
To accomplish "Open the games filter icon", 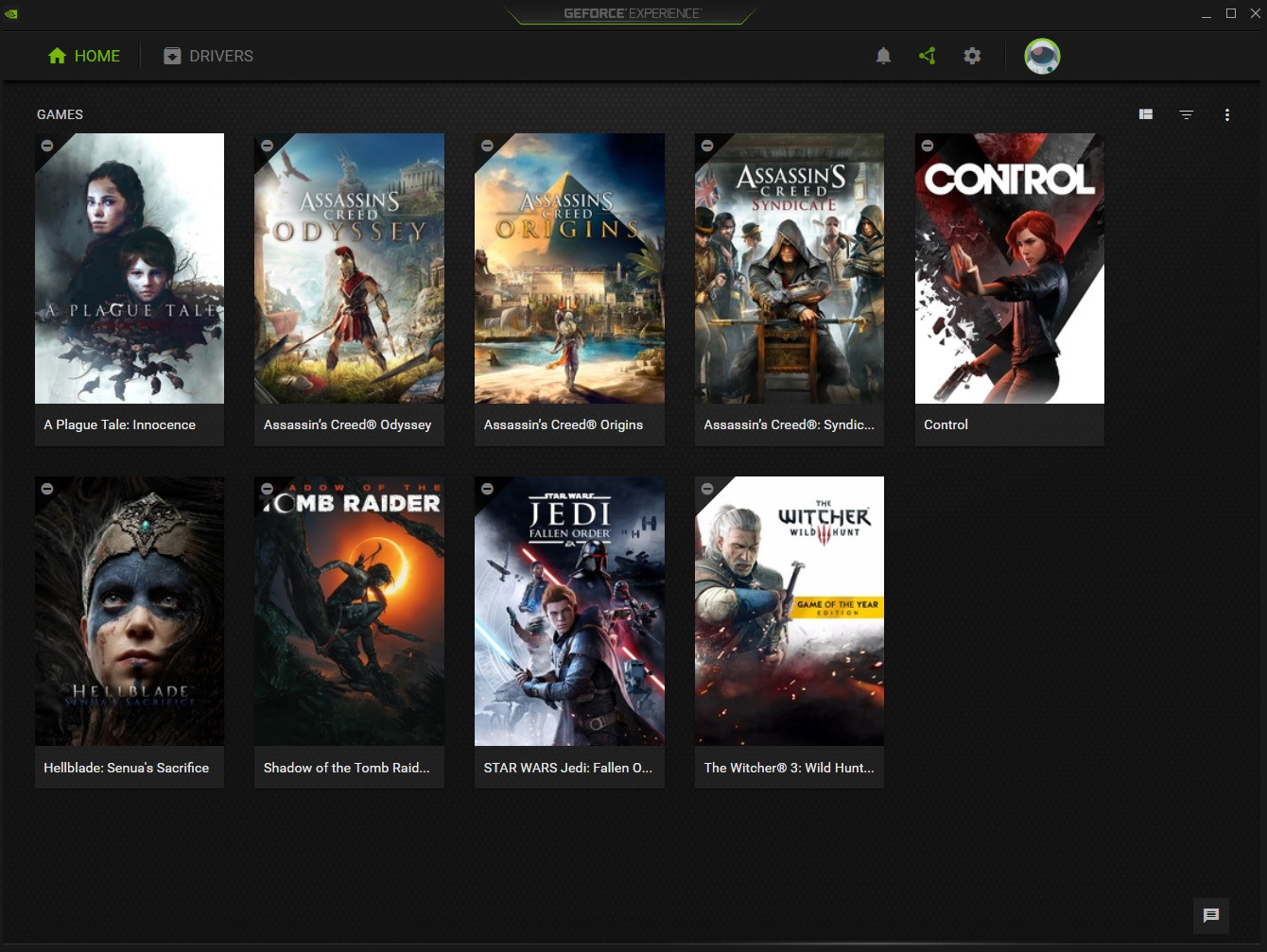I will point(1187,114).
